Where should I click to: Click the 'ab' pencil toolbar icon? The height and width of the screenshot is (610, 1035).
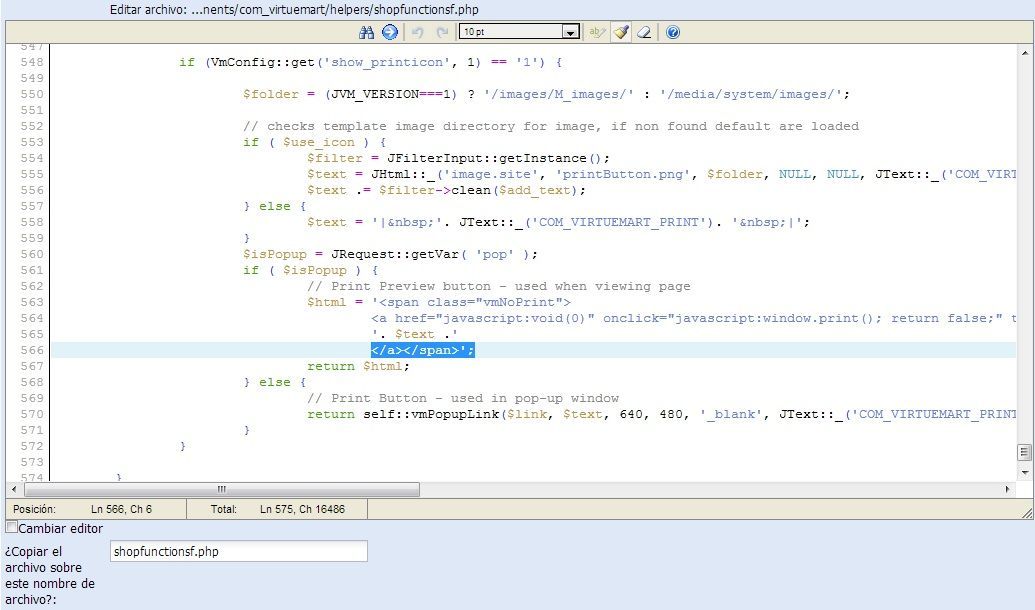[597, 32]
